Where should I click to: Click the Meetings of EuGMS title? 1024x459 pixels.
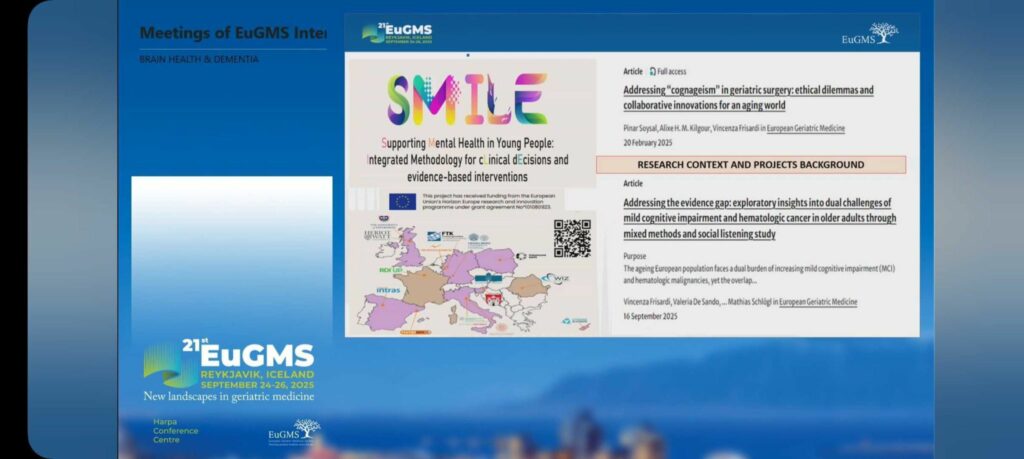[x=233, y=32]
